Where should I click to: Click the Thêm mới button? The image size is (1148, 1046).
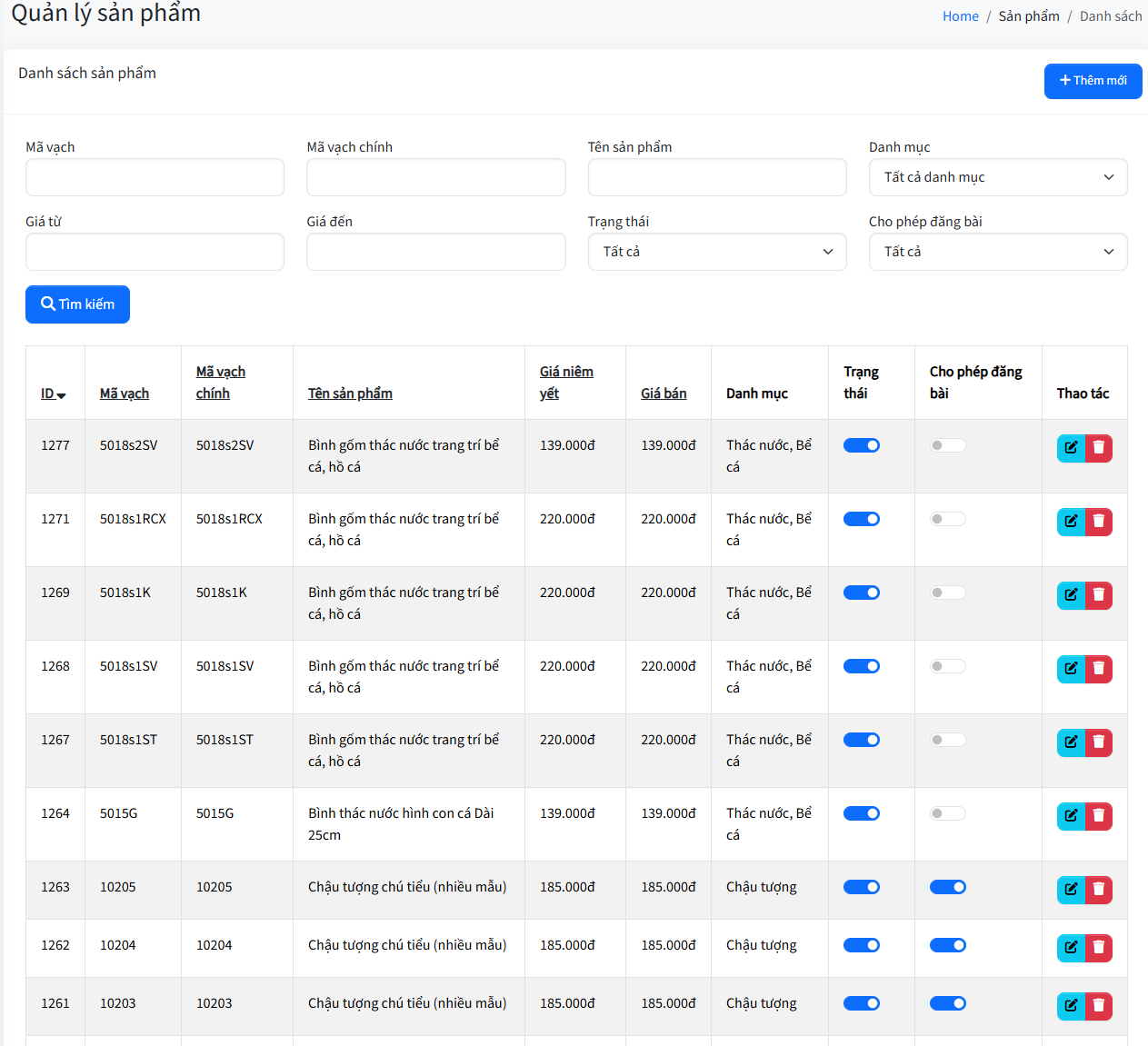point(1093,81)
